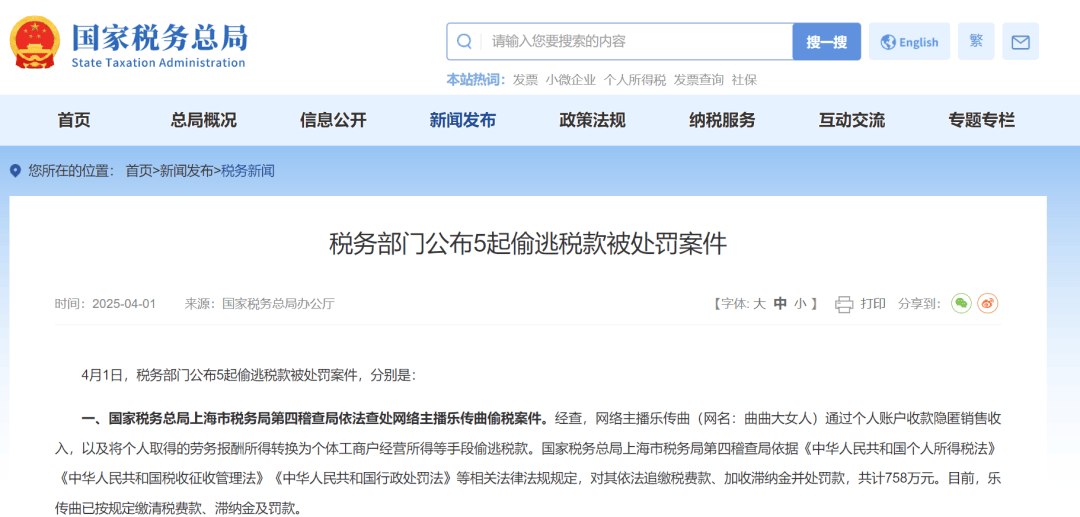Share article to Weibo
Viewport: 1080px width, 517px height.
988,303
